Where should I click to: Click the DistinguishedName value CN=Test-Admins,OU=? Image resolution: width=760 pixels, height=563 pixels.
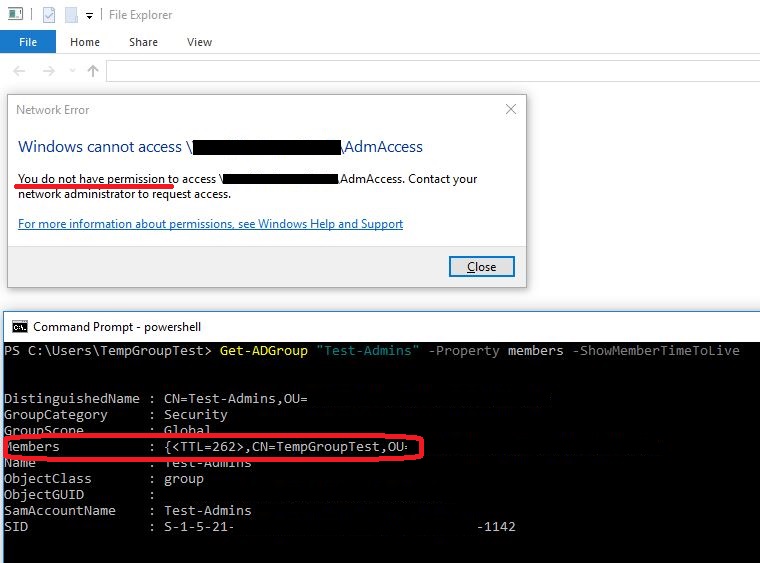(236, 398)
